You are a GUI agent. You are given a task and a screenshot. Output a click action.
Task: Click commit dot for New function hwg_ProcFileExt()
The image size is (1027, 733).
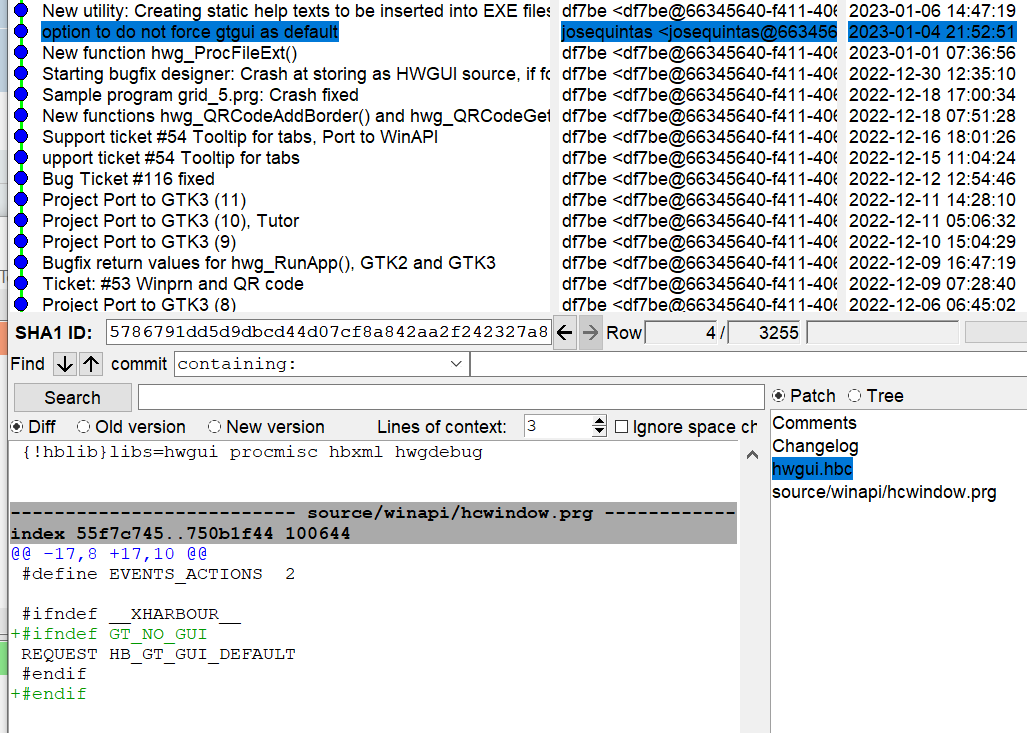click(x=21, y=53)
